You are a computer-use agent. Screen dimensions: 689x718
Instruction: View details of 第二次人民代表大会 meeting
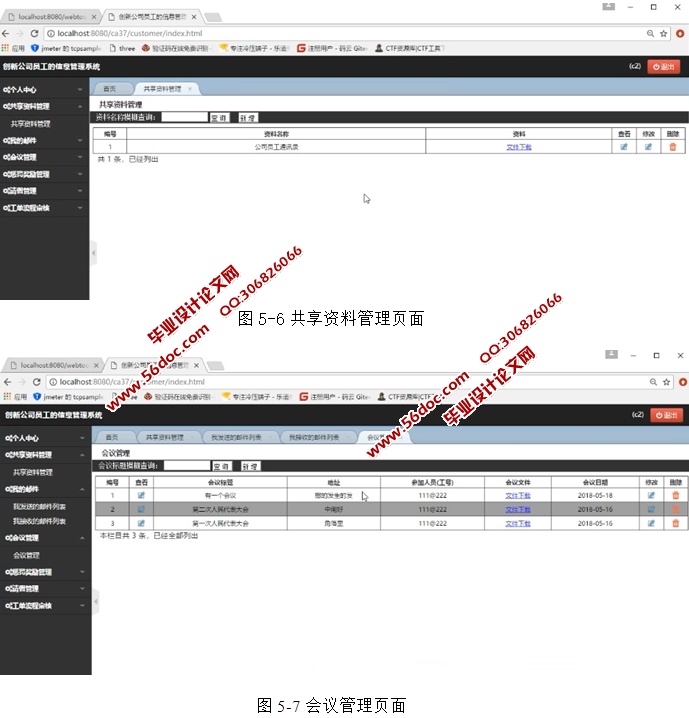141,509
